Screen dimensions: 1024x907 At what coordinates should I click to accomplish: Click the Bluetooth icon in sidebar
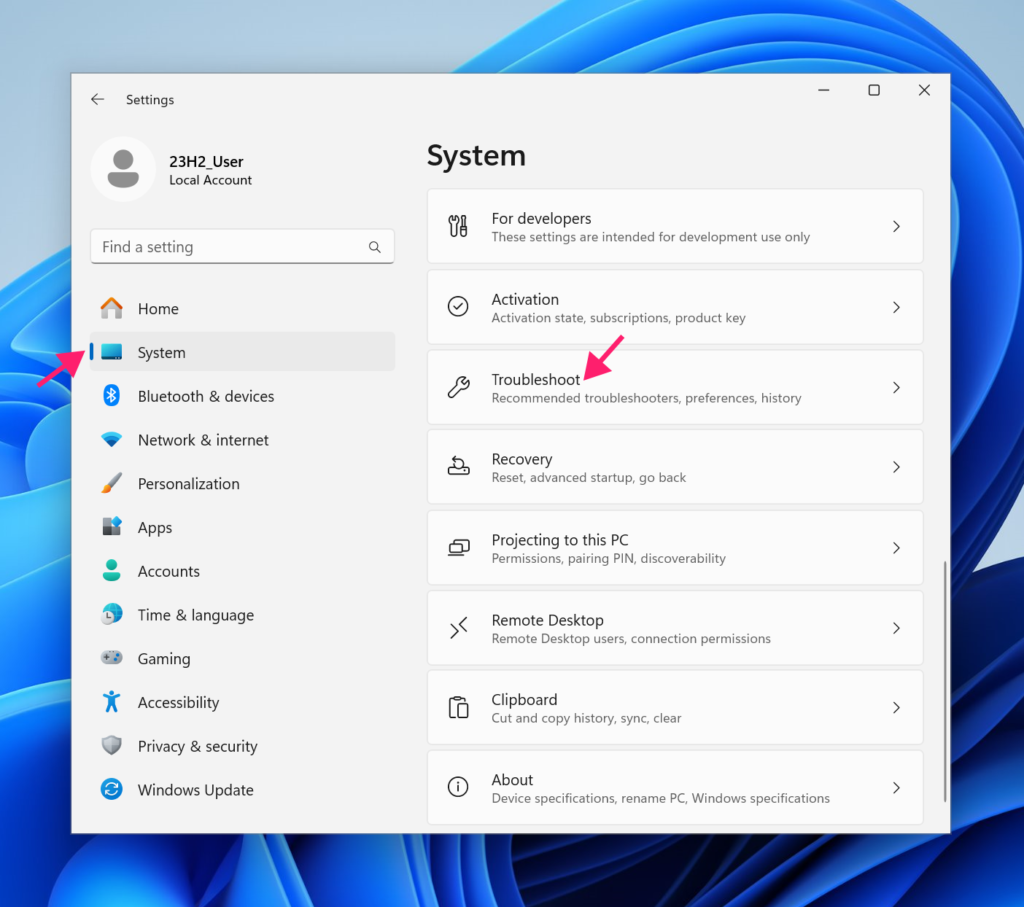pos(112,396)
